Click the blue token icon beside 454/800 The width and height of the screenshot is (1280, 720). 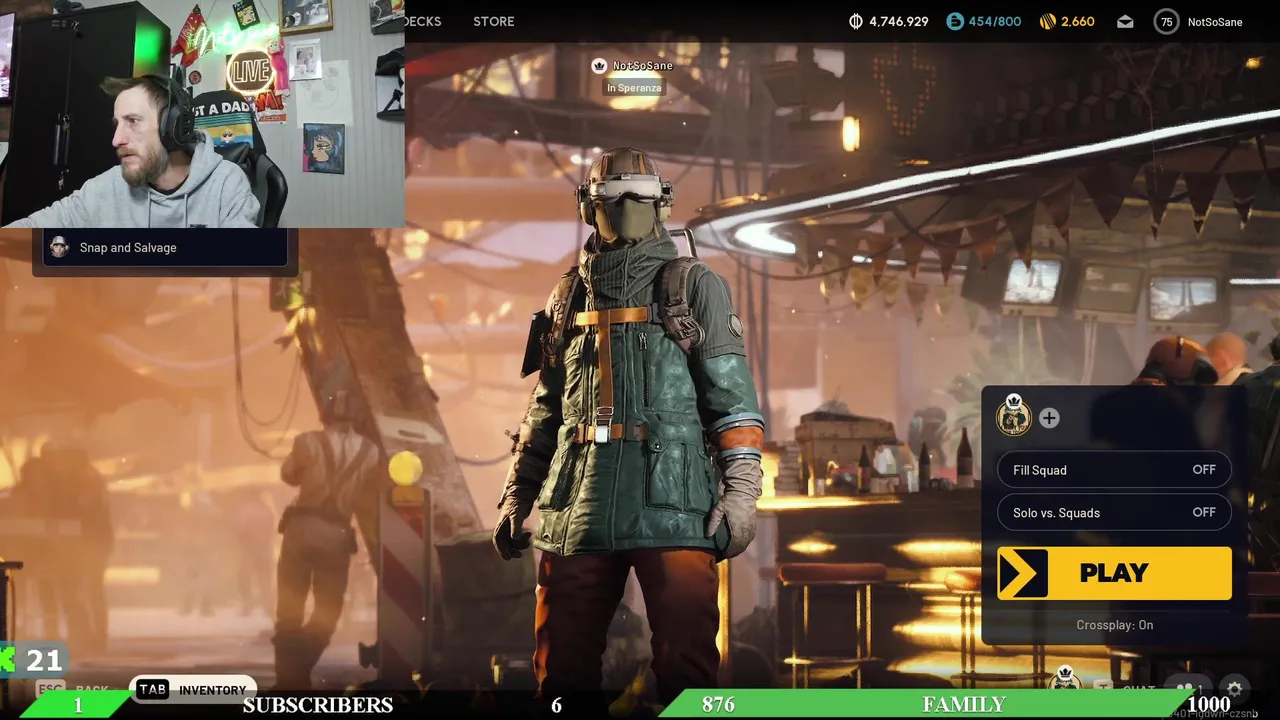(x=955, y=21)
